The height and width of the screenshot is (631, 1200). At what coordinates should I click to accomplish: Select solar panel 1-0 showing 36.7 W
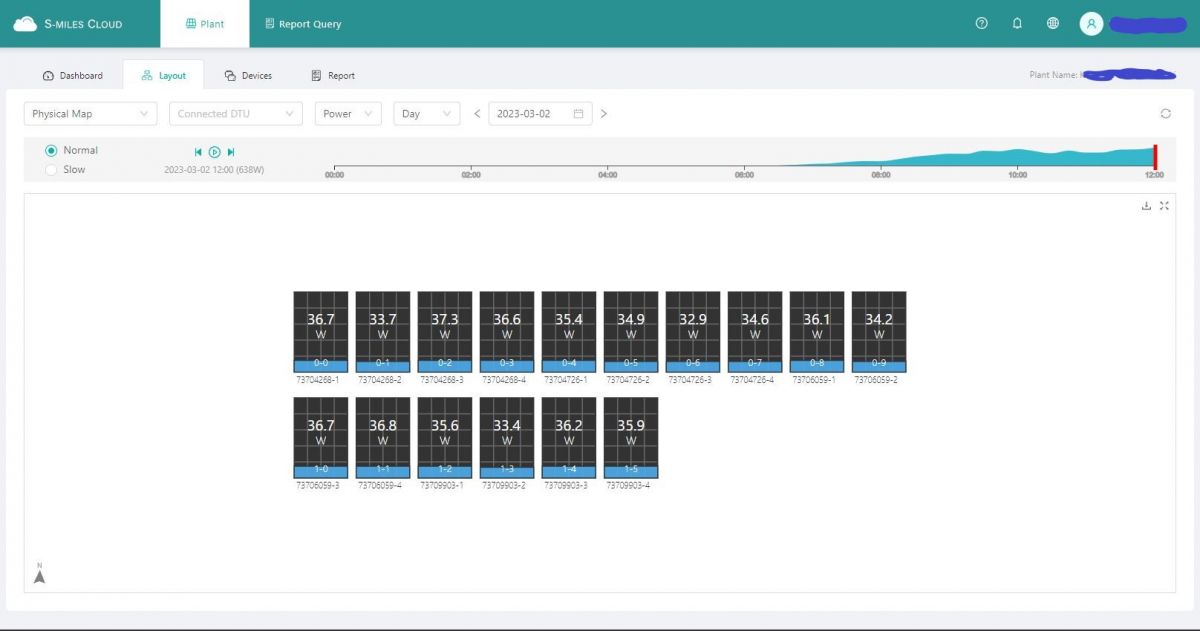click(x=321, y=438)
